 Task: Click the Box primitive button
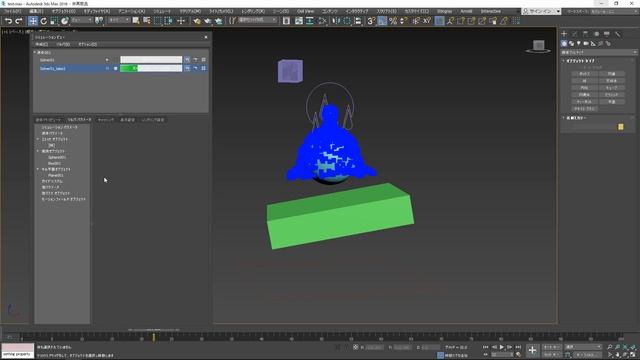tap(584, 73)
